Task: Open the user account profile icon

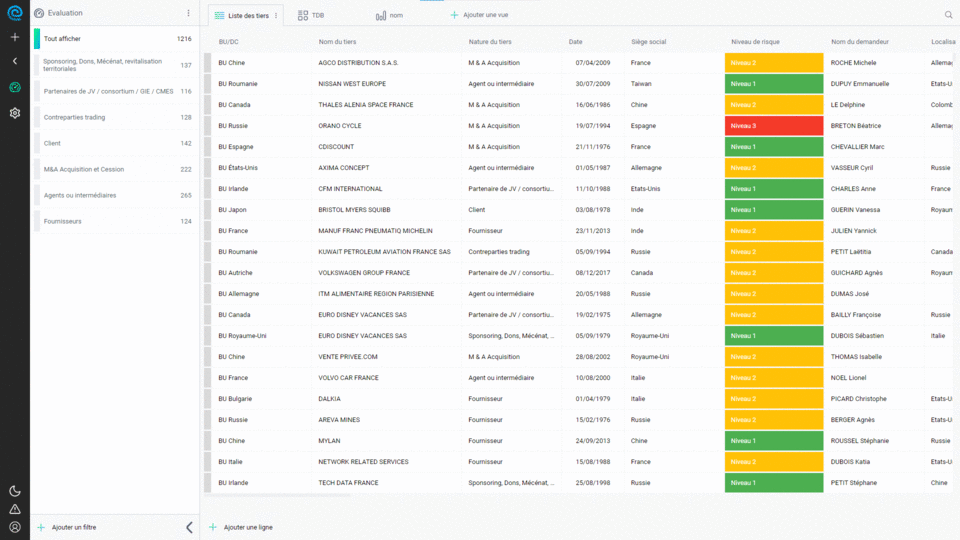Action: pos(14,527)
